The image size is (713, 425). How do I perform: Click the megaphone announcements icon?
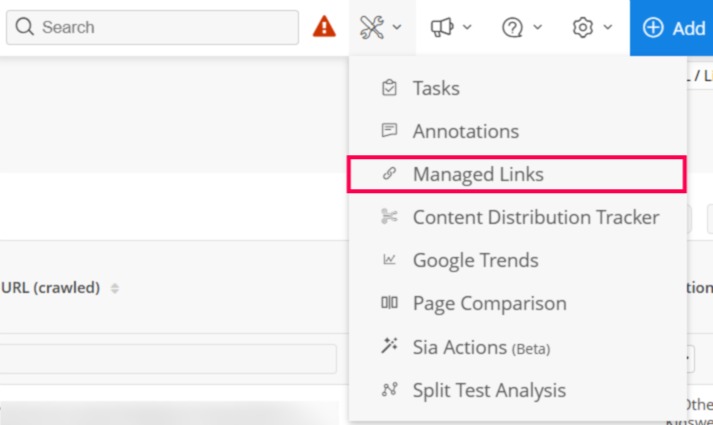point(442,28)
